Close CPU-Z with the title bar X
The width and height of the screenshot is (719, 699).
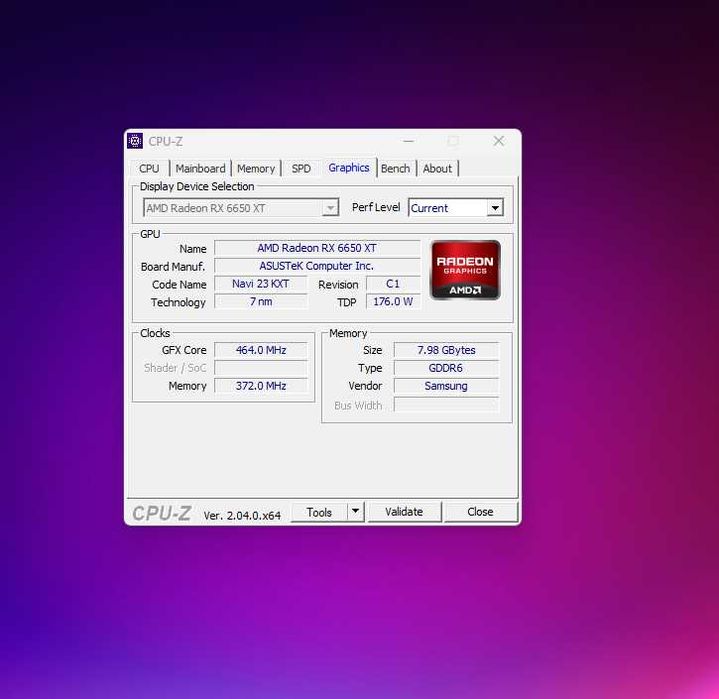click(498, 141)
